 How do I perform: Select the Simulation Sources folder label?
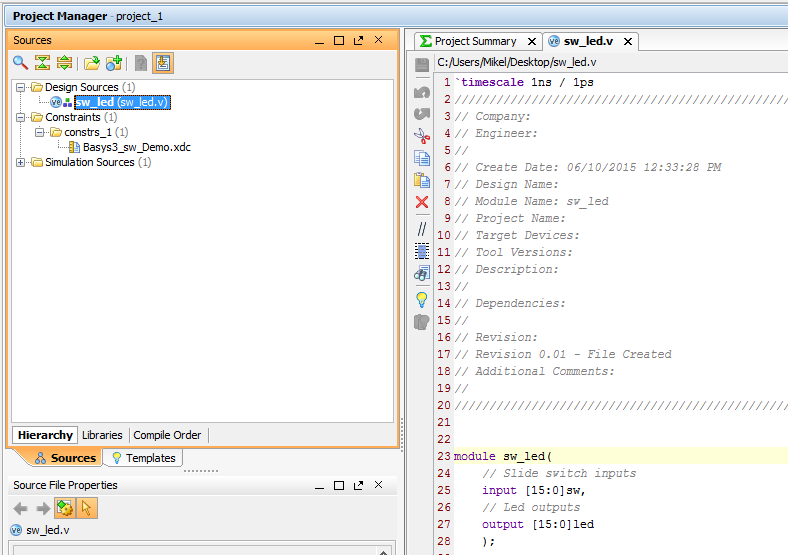pos(89,162)
